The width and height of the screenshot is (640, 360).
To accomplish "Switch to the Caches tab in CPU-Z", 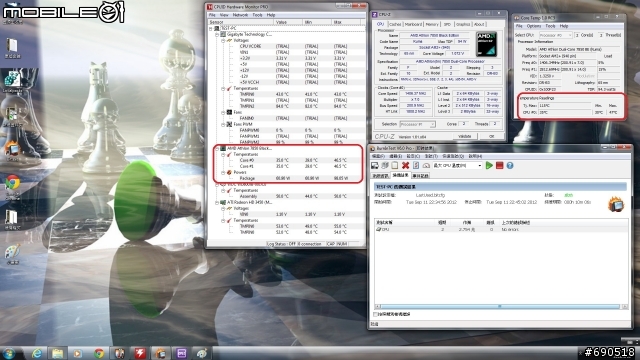I will click(395, 24).
